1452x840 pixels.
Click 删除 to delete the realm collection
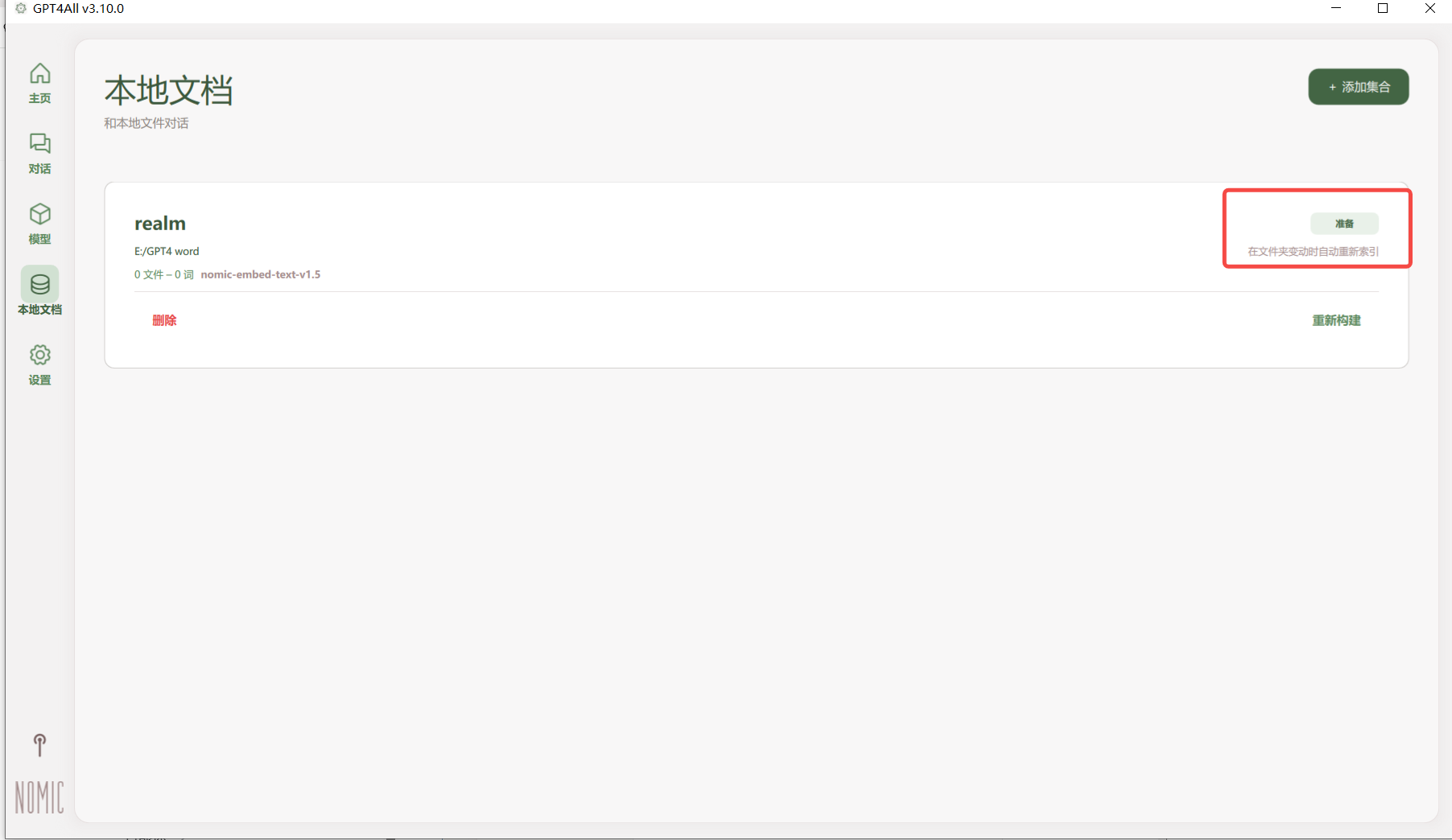(164, 320)
